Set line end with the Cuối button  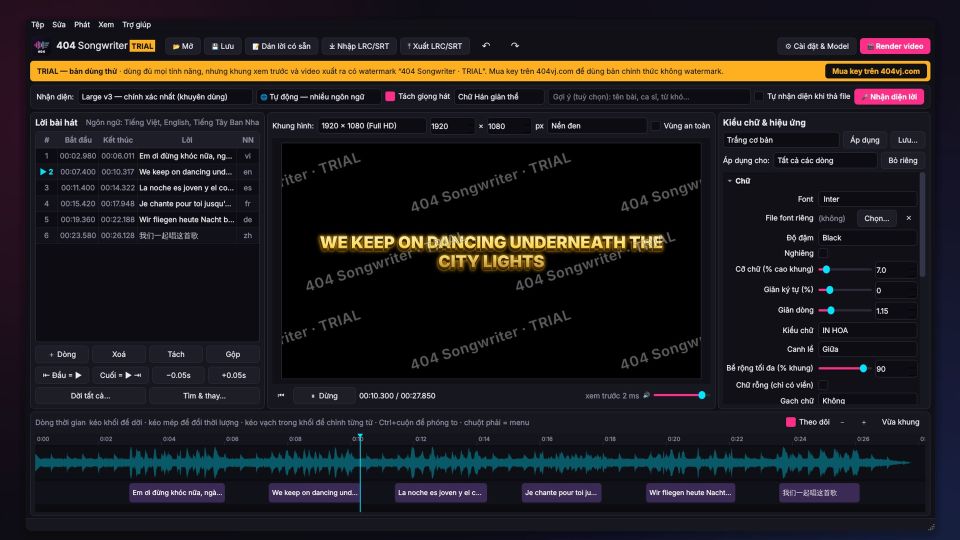pyautogui.click(x=120, y=375)
